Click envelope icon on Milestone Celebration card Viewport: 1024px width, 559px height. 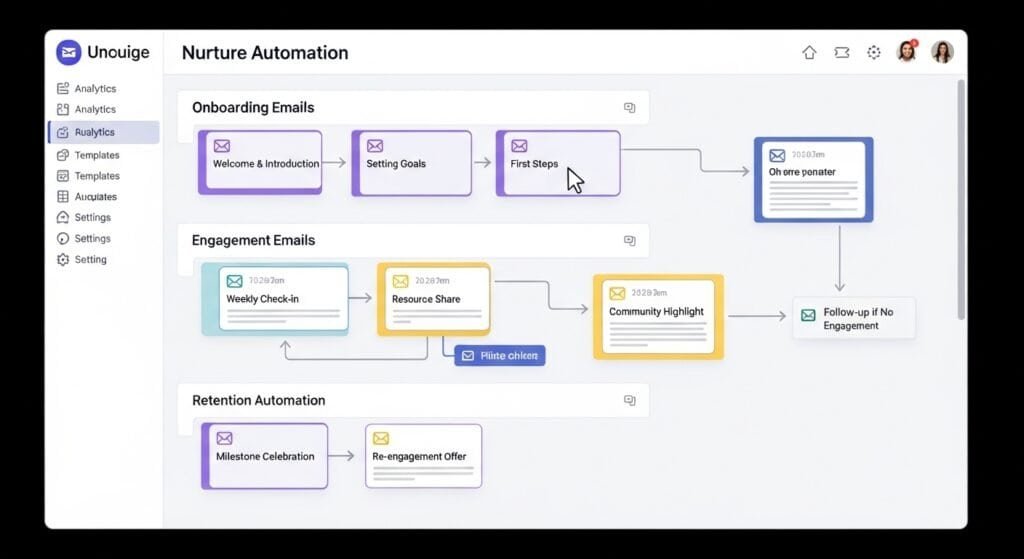click(224, 438)
